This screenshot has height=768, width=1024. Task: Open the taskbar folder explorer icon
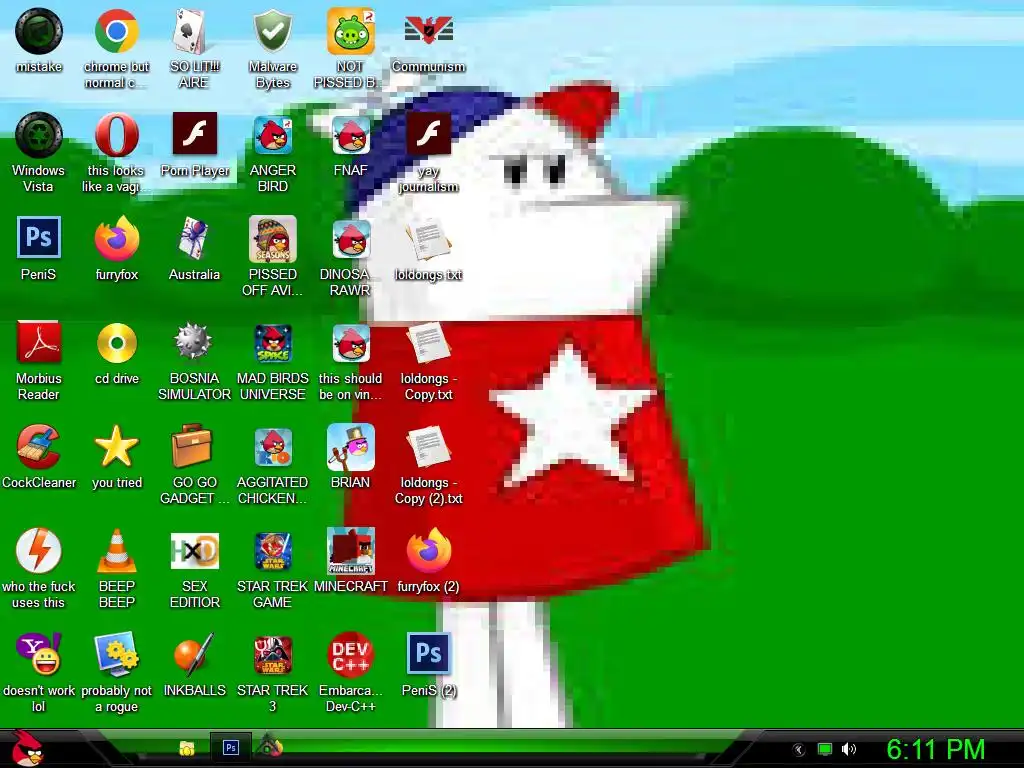coord(187,748)
